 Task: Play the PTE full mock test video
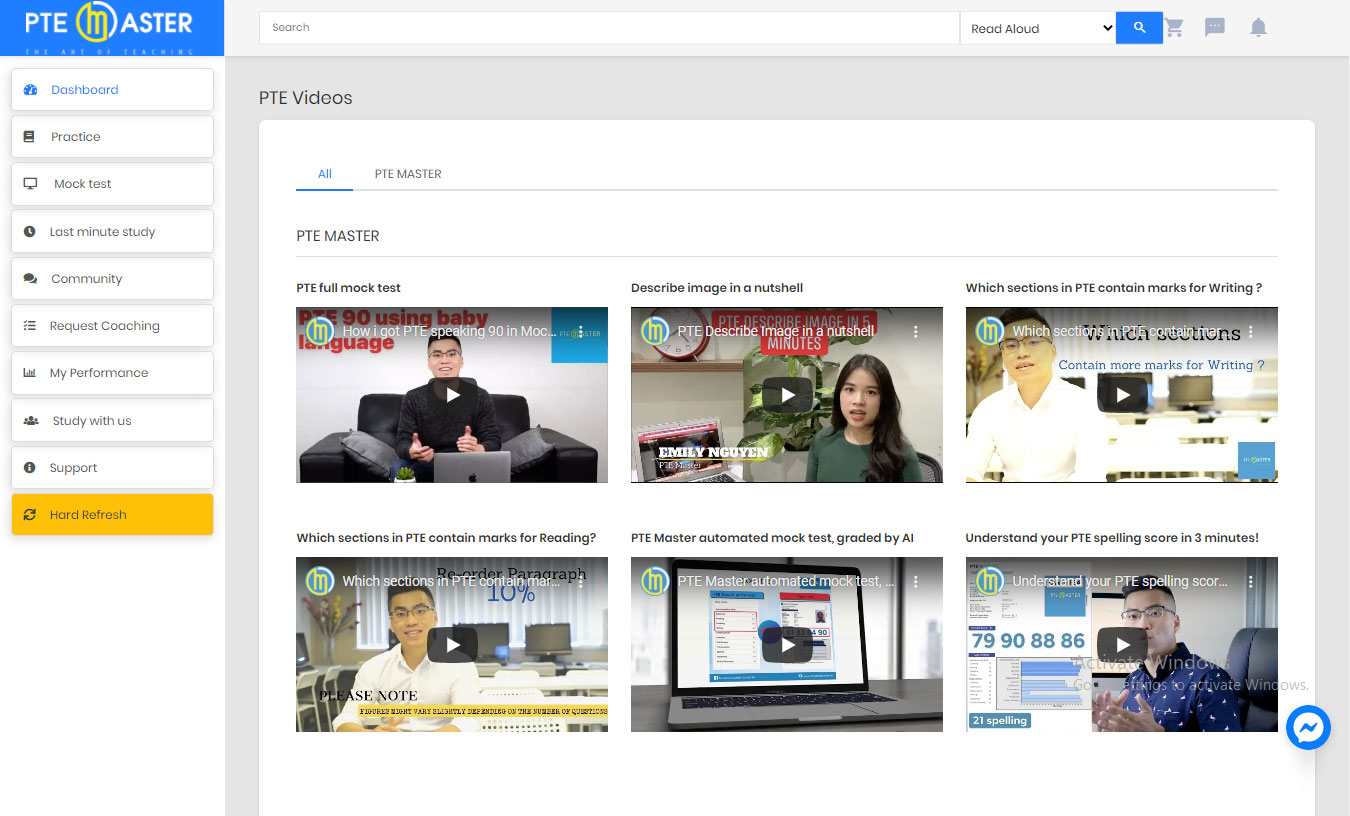point(452,395)
